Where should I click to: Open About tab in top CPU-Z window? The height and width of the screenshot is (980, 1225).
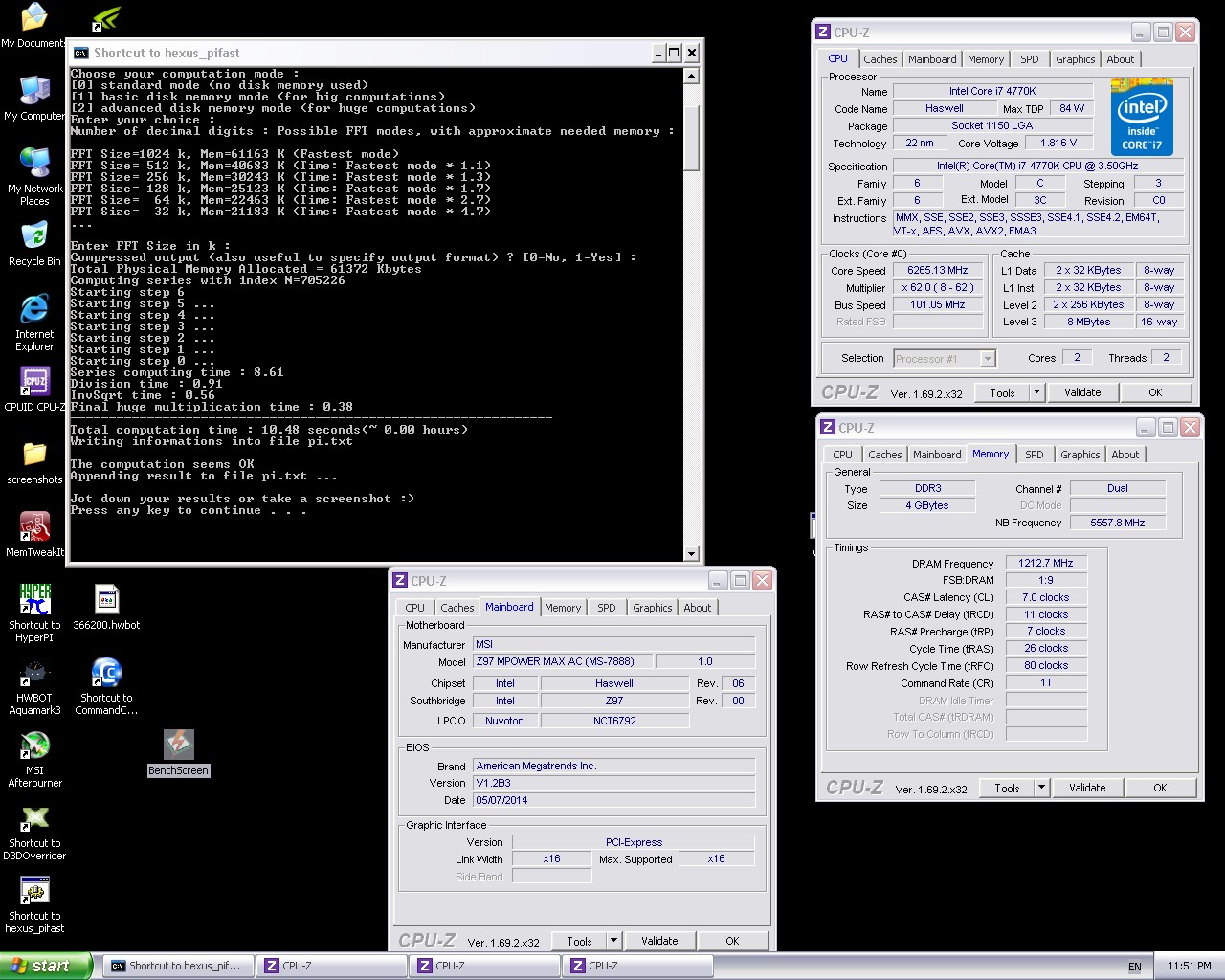[x=1120, y=59]
